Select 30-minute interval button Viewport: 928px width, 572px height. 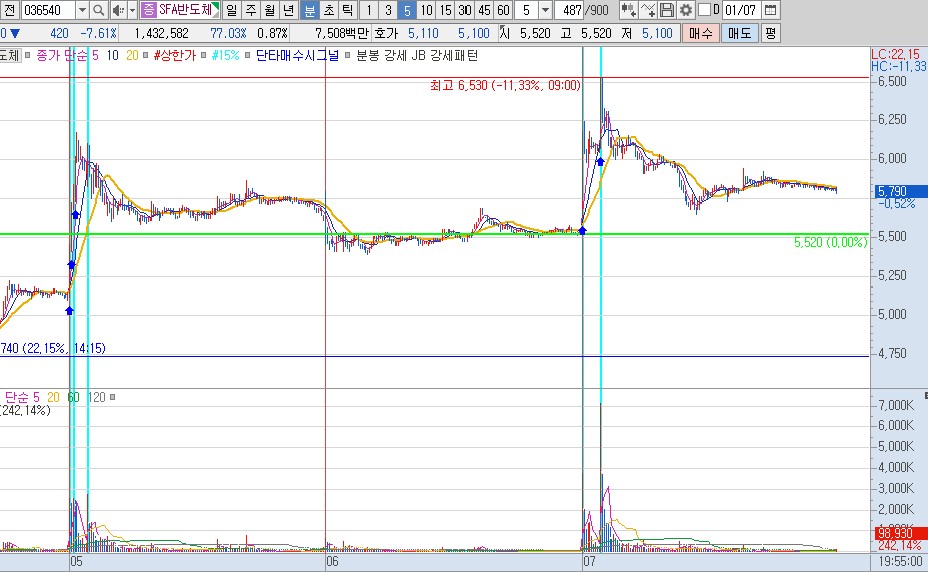point(465,10)
